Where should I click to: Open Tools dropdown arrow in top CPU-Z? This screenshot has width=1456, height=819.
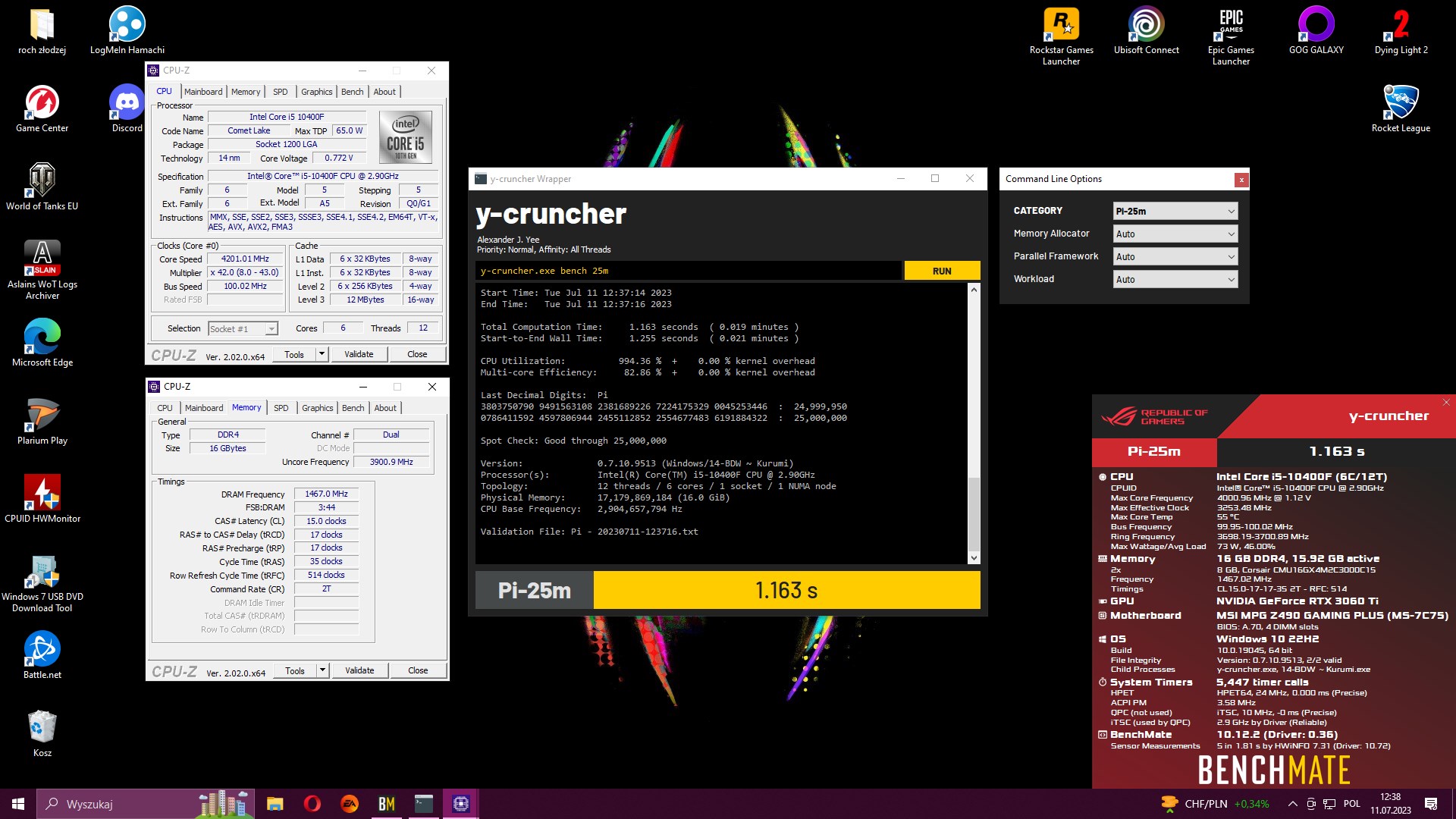tap(322, 353)
